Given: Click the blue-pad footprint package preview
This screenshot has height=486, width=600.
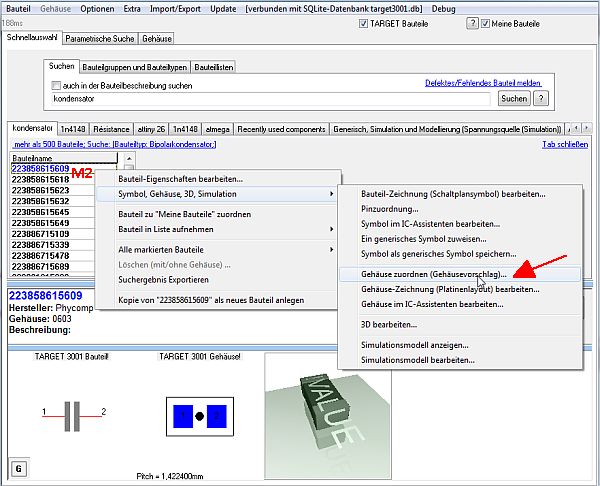Looking at the screenshot, I should coord(199,412).
